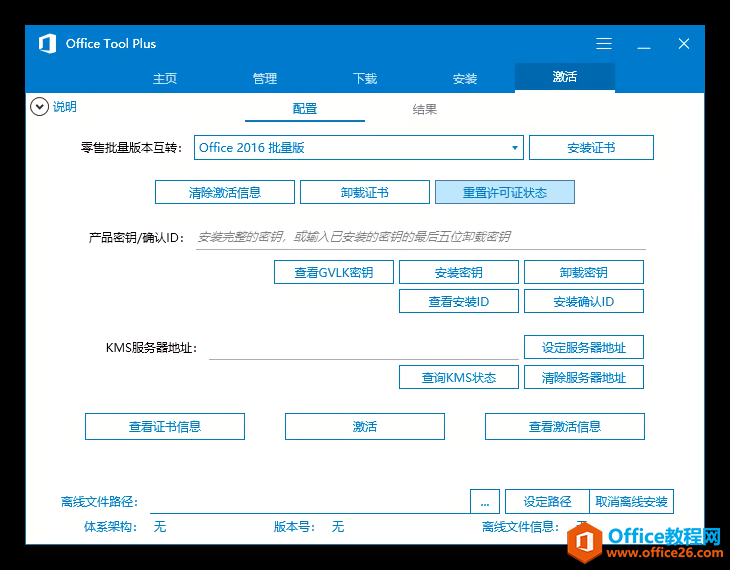Click the 安装密钥 button
The width and height of the screenshot is (730, 570).
pos(459,272)
